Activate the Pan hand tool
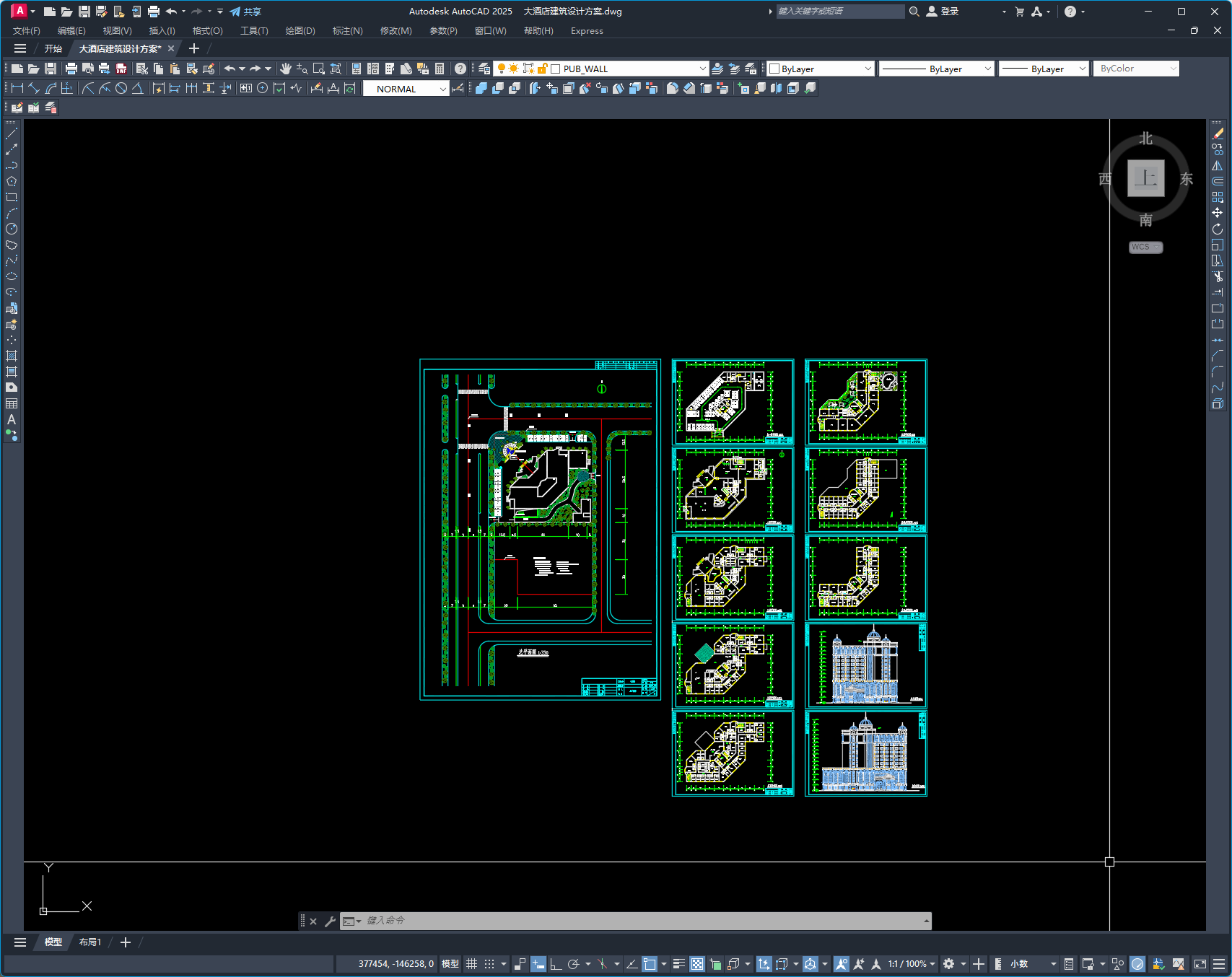This screenshot has height=977, width=1232. 286,69
